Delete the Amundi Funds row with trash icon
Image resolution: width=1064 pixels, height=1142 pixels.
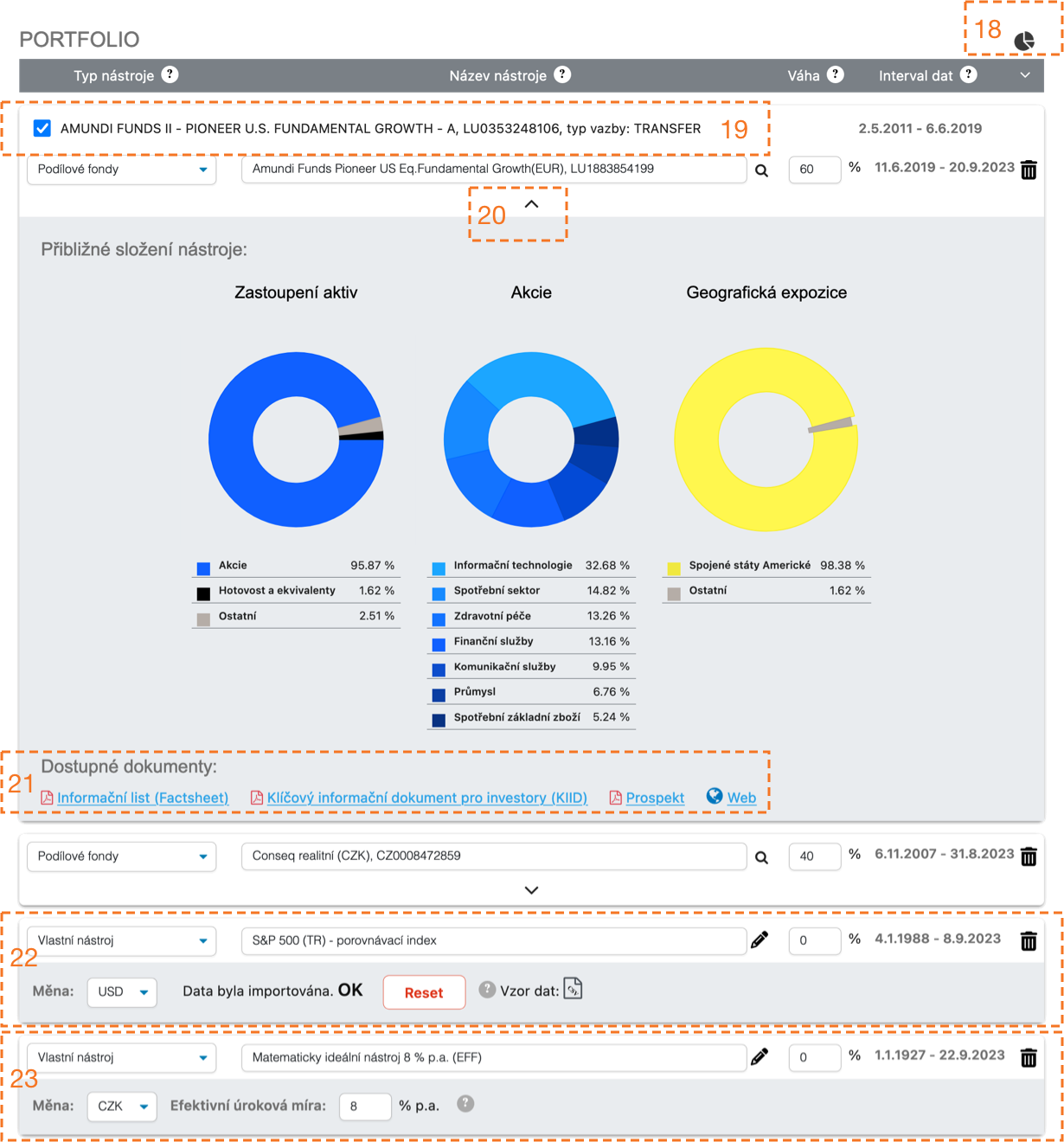1029,170
